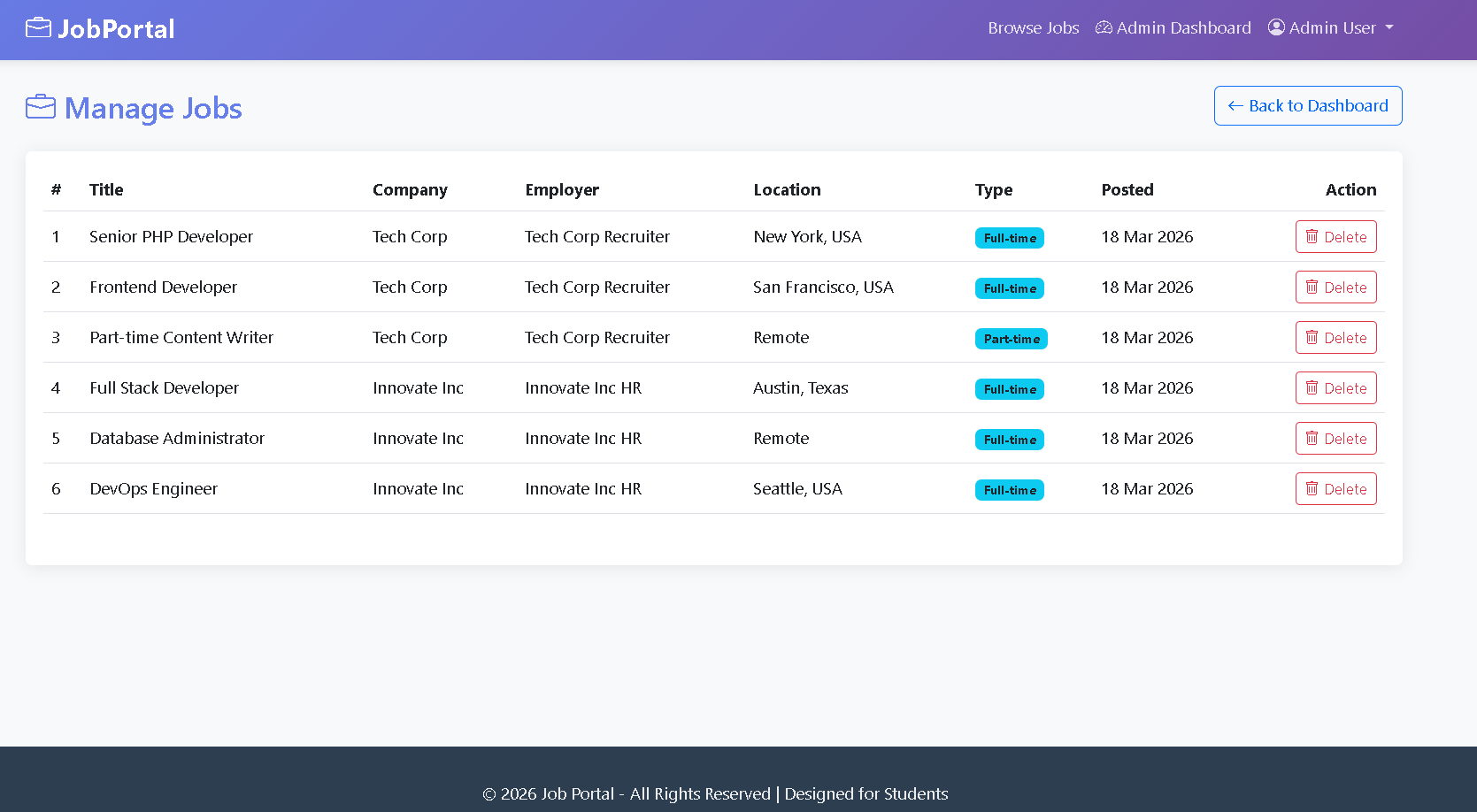This screenshot has width=1477, height=812.
Task: Click the 'Full Stack Developer' title cell
Action: pos(164,387)
